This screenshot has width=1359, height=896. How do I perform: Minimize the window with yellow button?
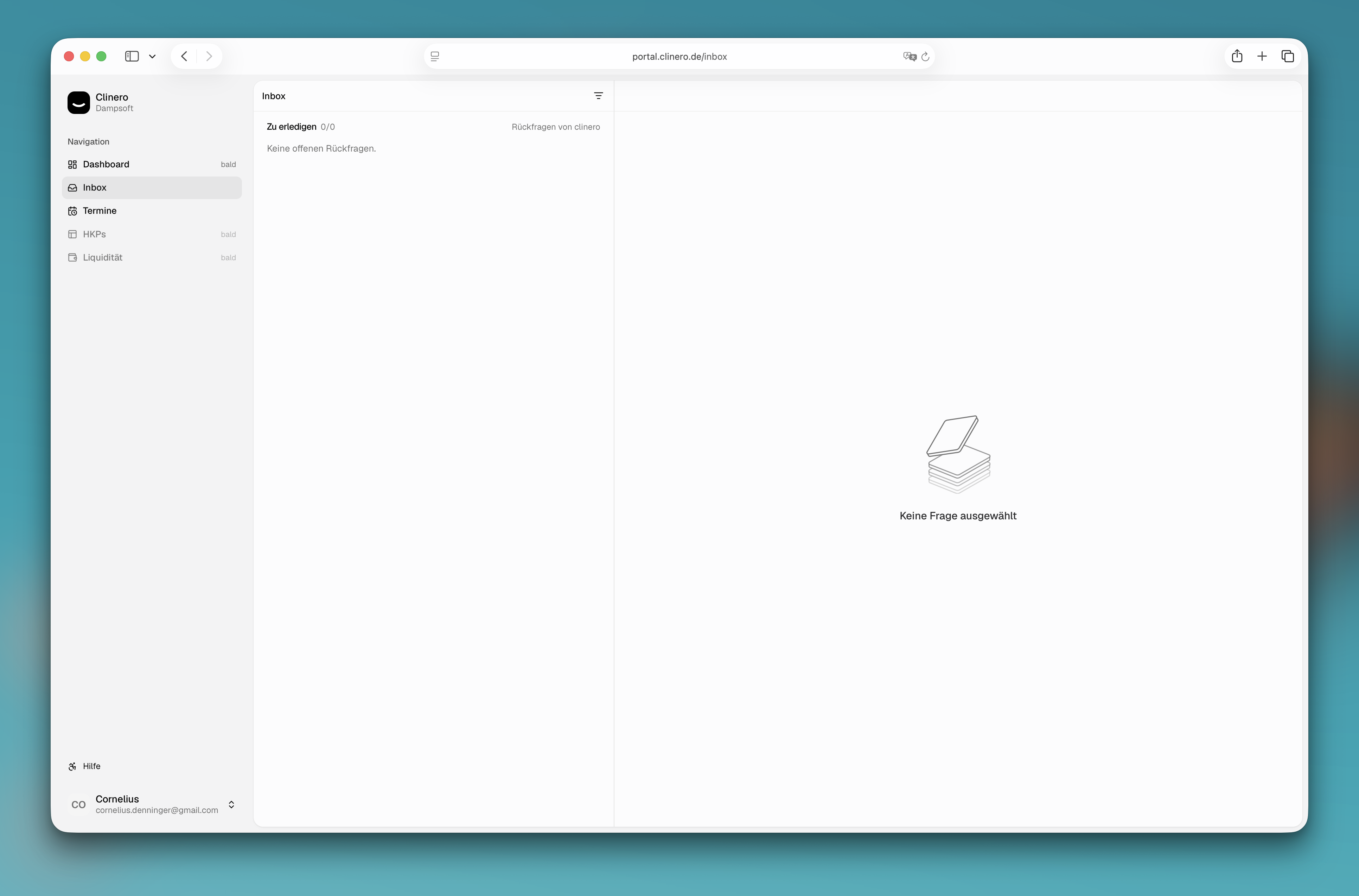click(85, 56)
